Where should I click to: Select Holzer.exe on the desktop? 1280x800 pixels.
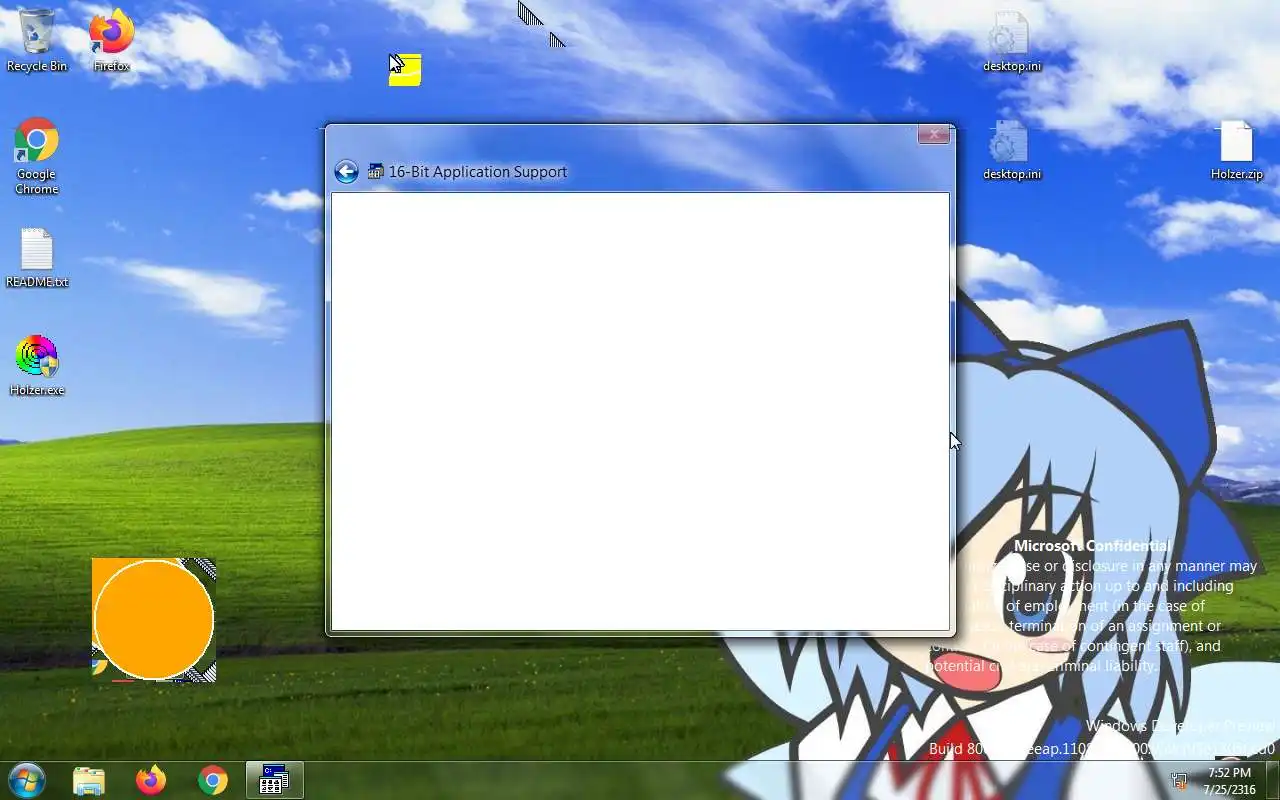pyautogui.click(x=37, y=366)
